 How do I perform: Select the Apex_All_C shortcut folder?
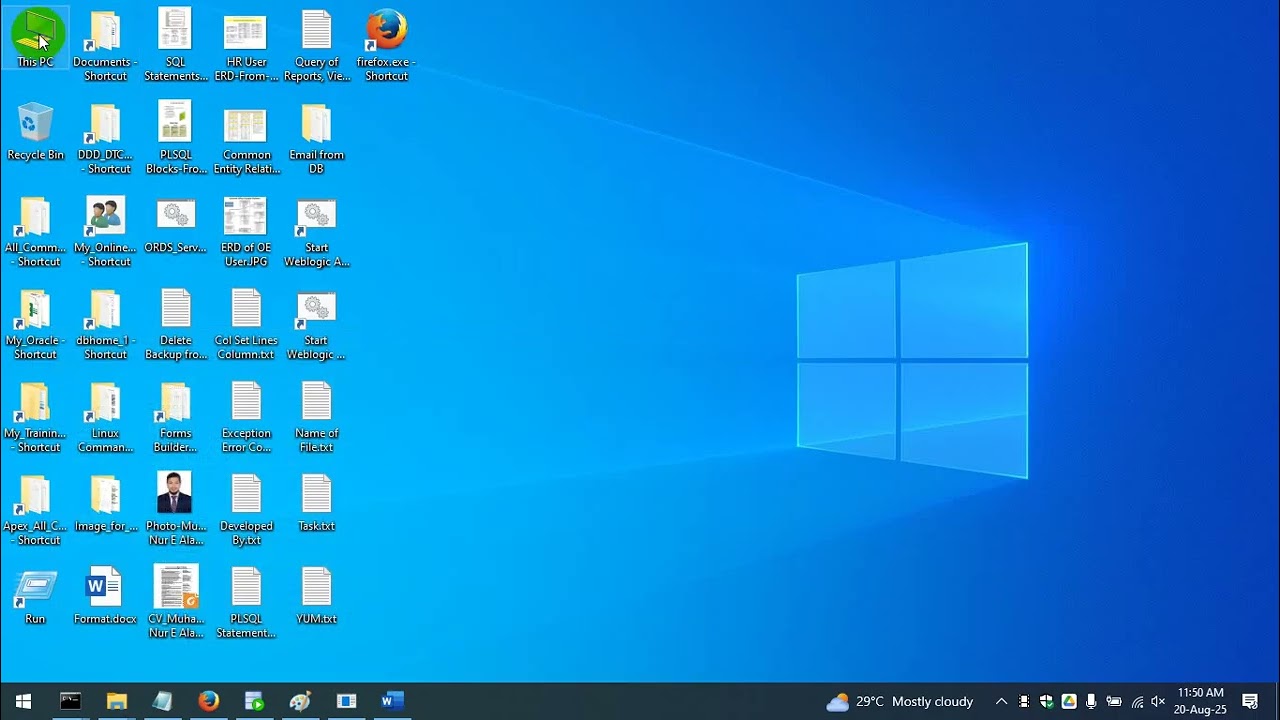coord(35,511)
